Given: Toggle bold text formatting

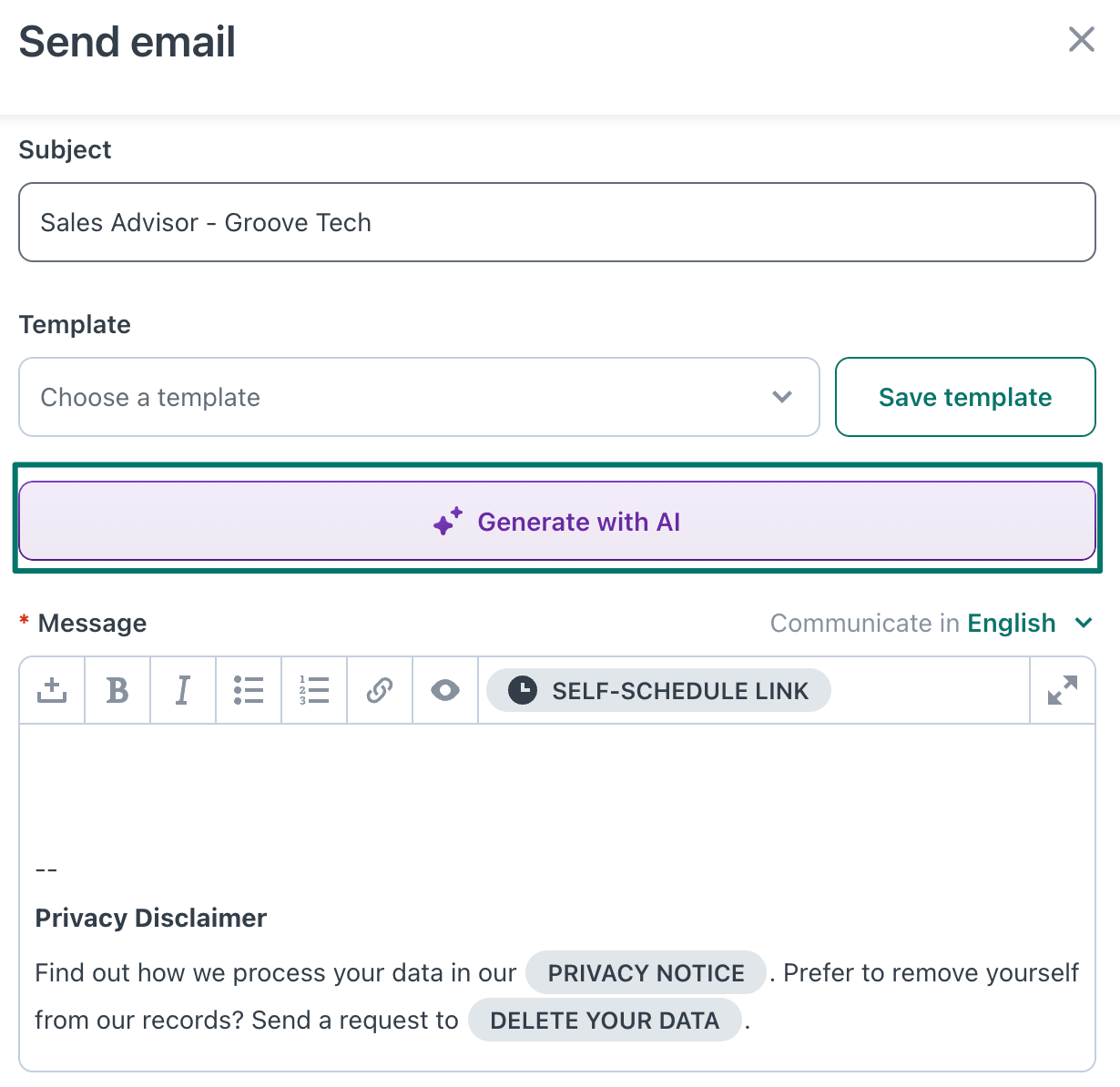Looking at the screenshot, I should click(x=117, y=691).
